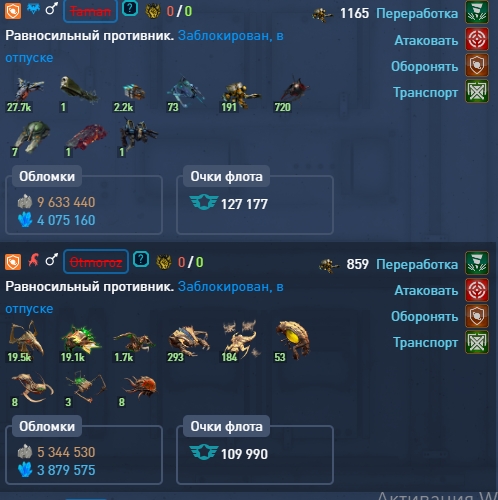The image size is (498, 500).
Task: Open the question mark info beside Taman
Action: pyautogui.click(x=130, y=9)
